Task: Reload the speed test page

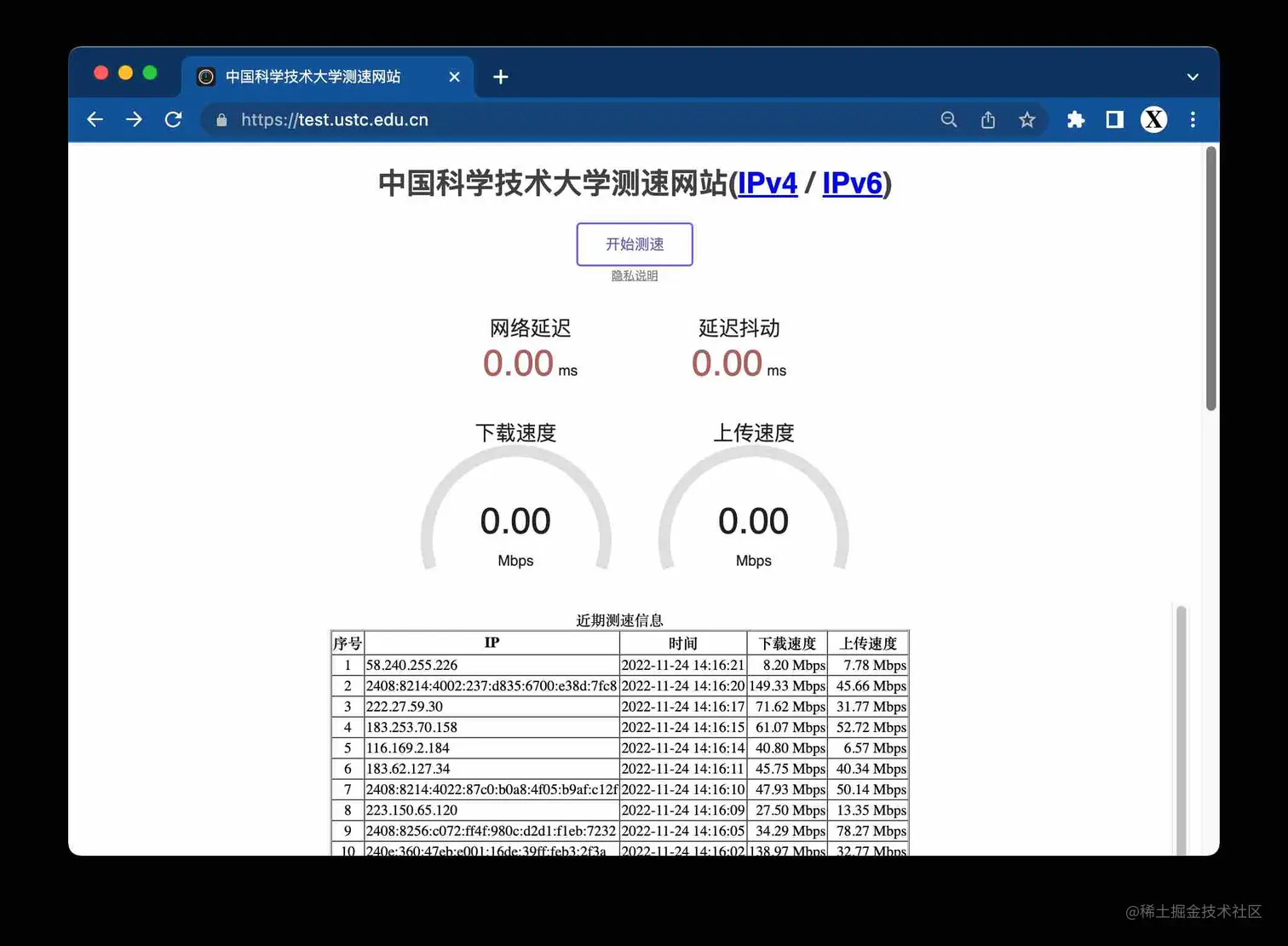Action: point(173,119)
